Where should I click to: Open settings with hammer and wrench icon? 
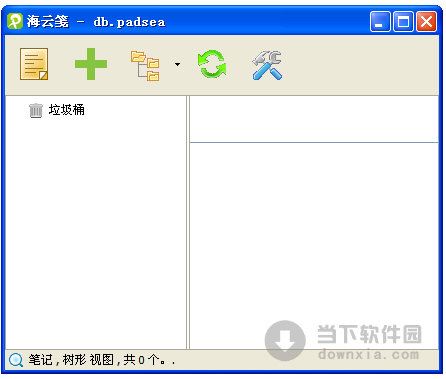(267, 65)
